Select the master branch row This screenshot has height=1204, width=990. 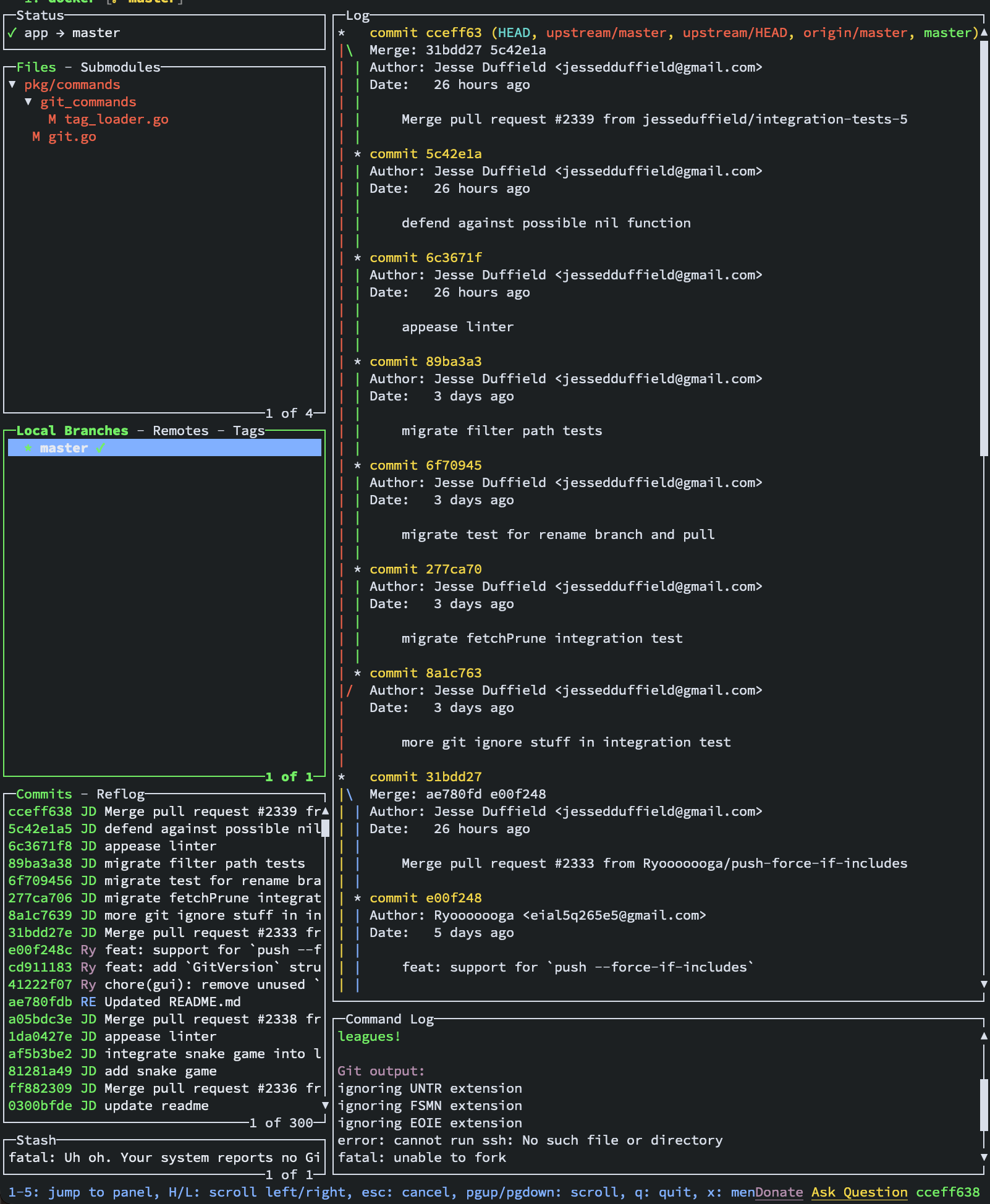(164, 448)
